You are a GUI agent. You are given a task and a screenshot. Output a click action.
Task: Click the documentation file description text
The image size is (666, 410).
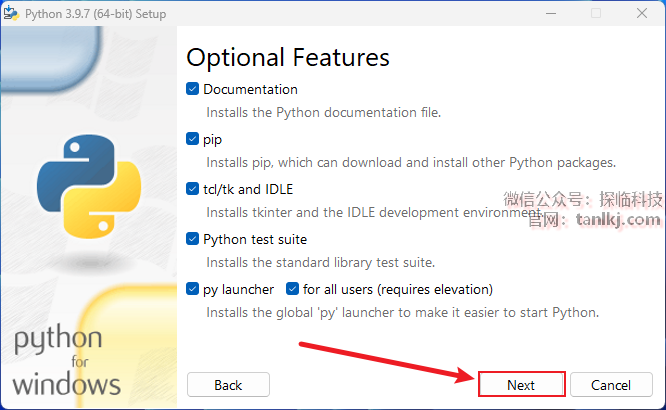pyautogui.click(x=323, y=112)
